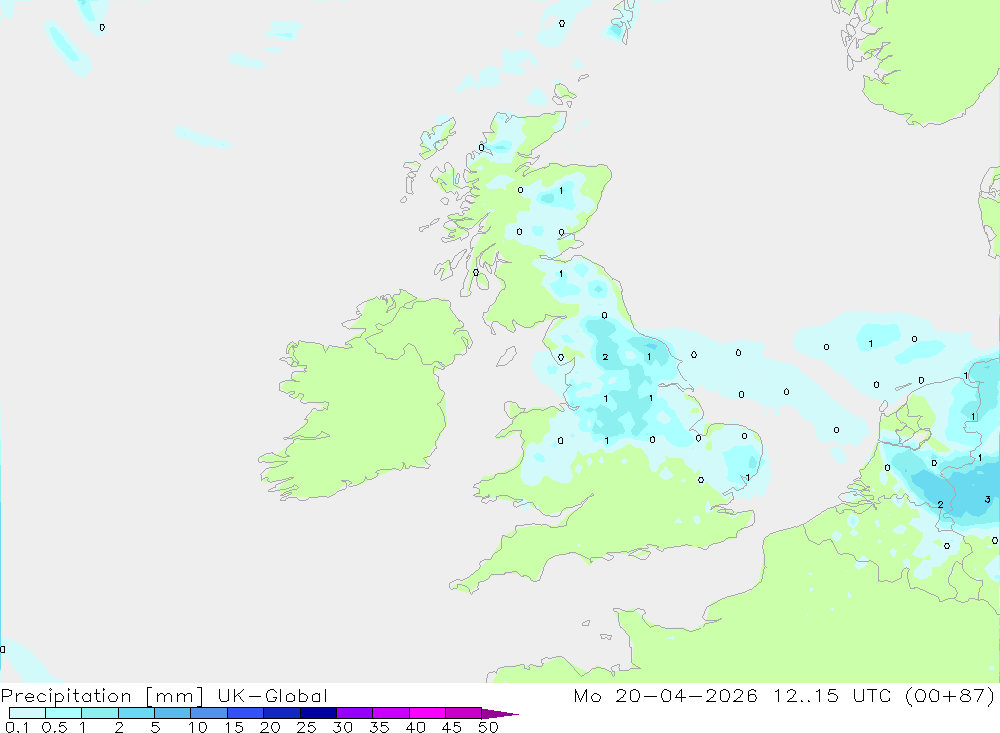The width and height of the screenshot is (1000, 733).
Task: Click the '25' legend scale label
Action: [x=306, y=727]
